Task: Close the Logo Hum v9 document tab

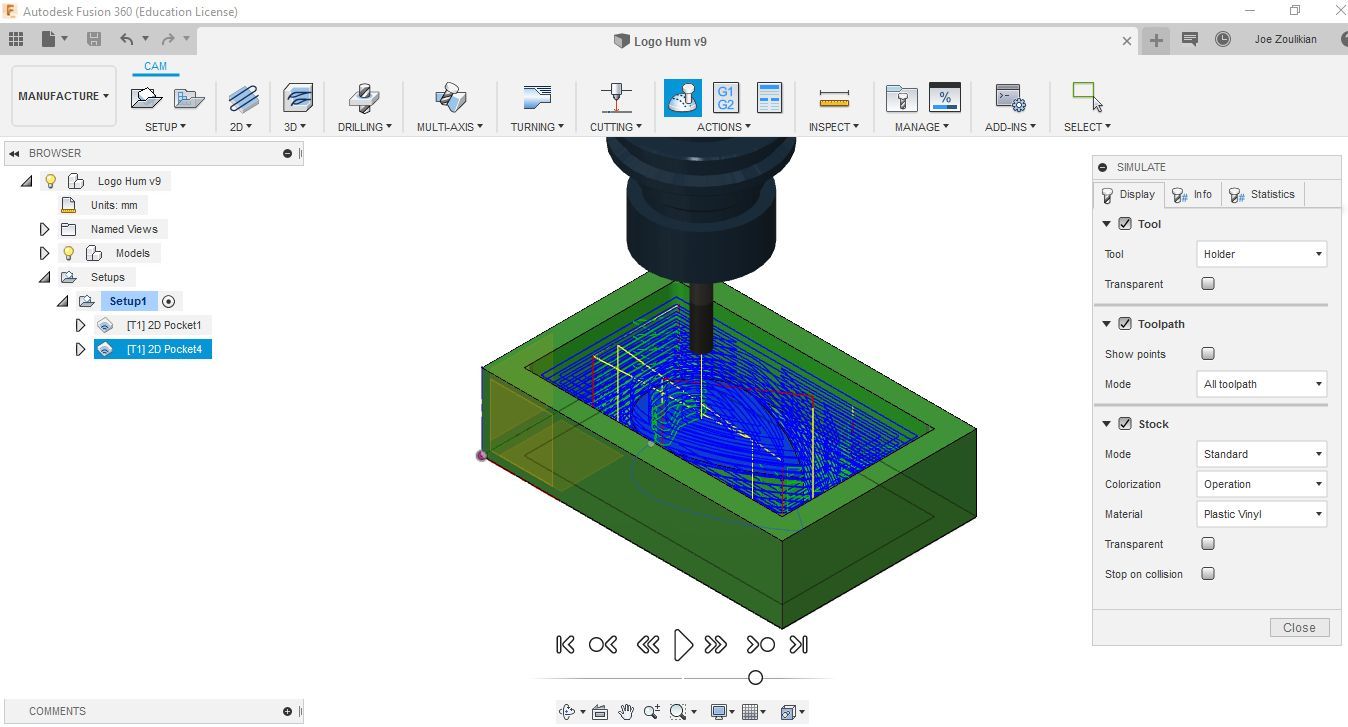Action: pos(1127,41)
